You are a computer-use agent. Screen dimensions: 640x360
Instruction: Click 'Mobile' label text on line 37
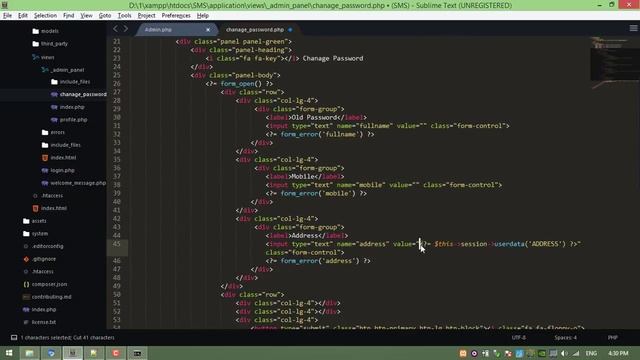303,177
